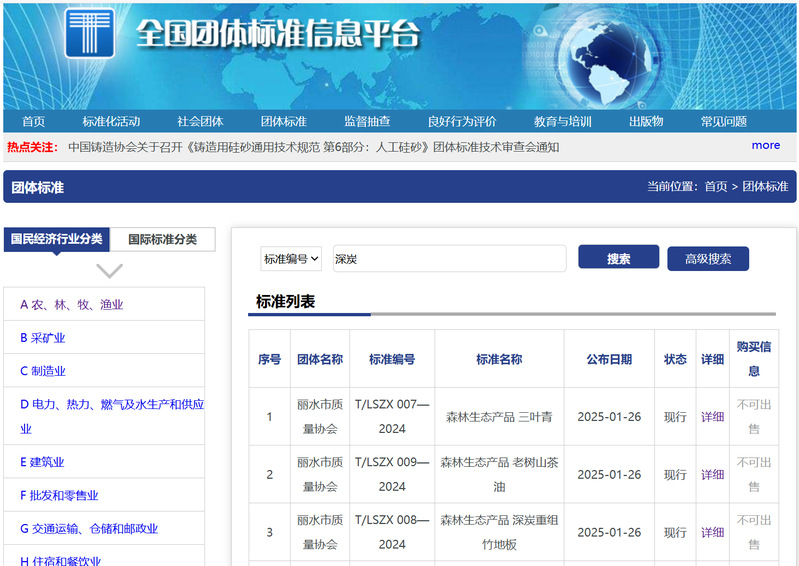Open the 团体标准 navigation menu item

284,121
